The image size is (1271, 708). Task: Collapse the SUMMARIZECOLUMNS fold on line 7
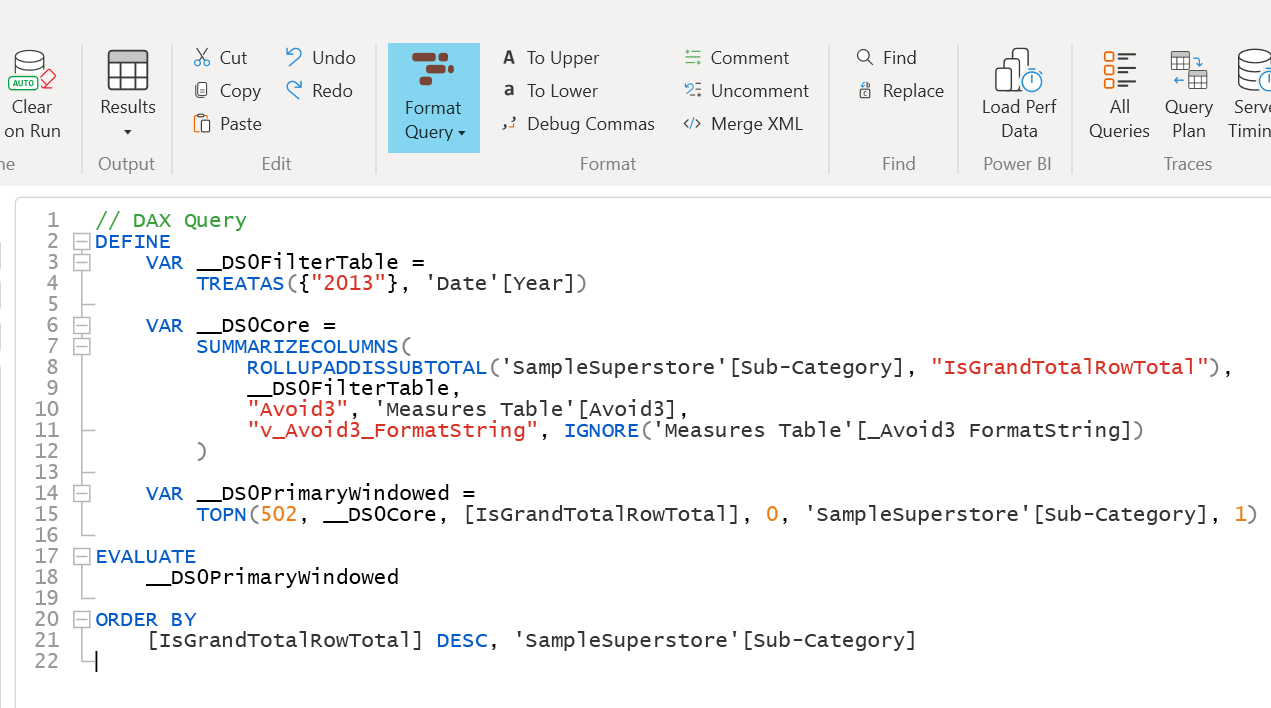[82, 347]
